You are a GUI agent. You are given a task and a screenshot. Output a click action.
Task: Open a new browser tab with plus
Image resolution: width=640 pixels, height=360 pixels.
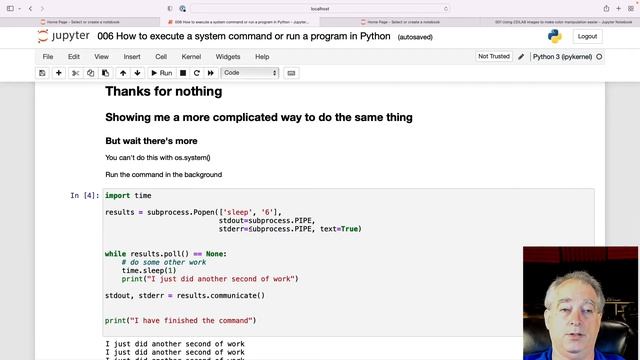point(619,8)
